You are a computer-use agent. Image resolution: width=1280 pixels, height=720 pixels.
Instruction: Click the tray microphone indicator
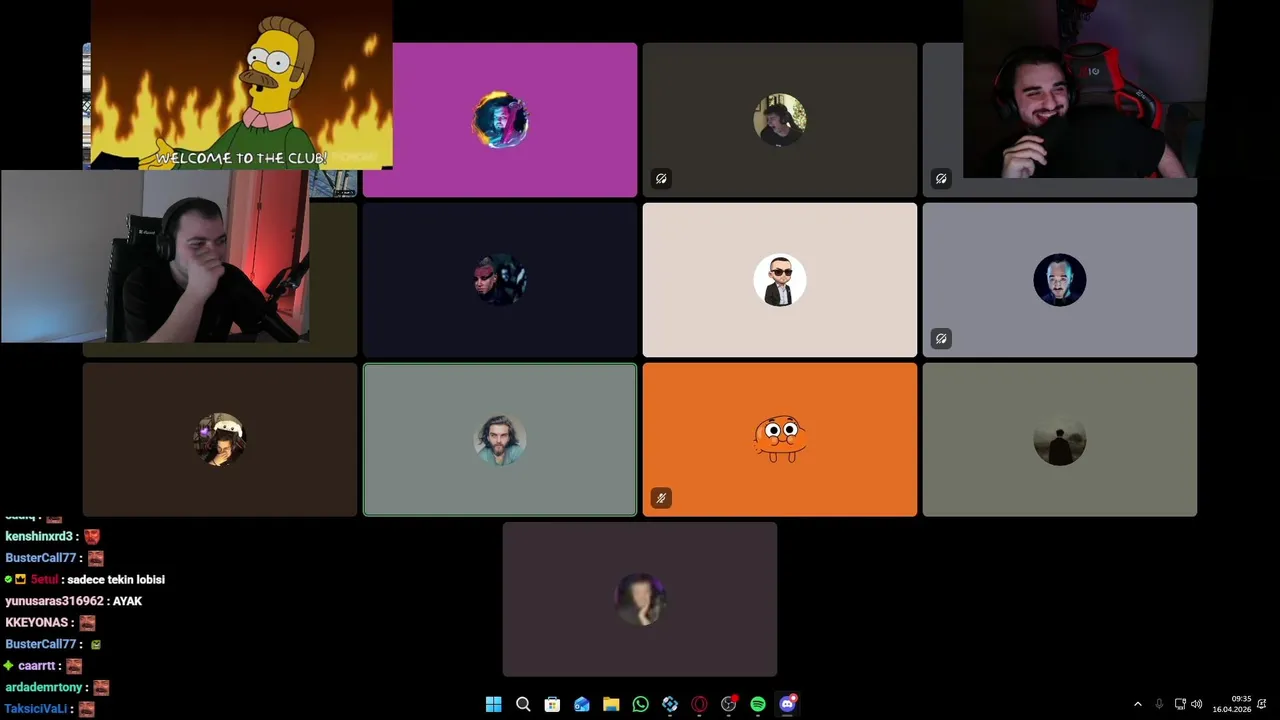tap(1159, 704)
